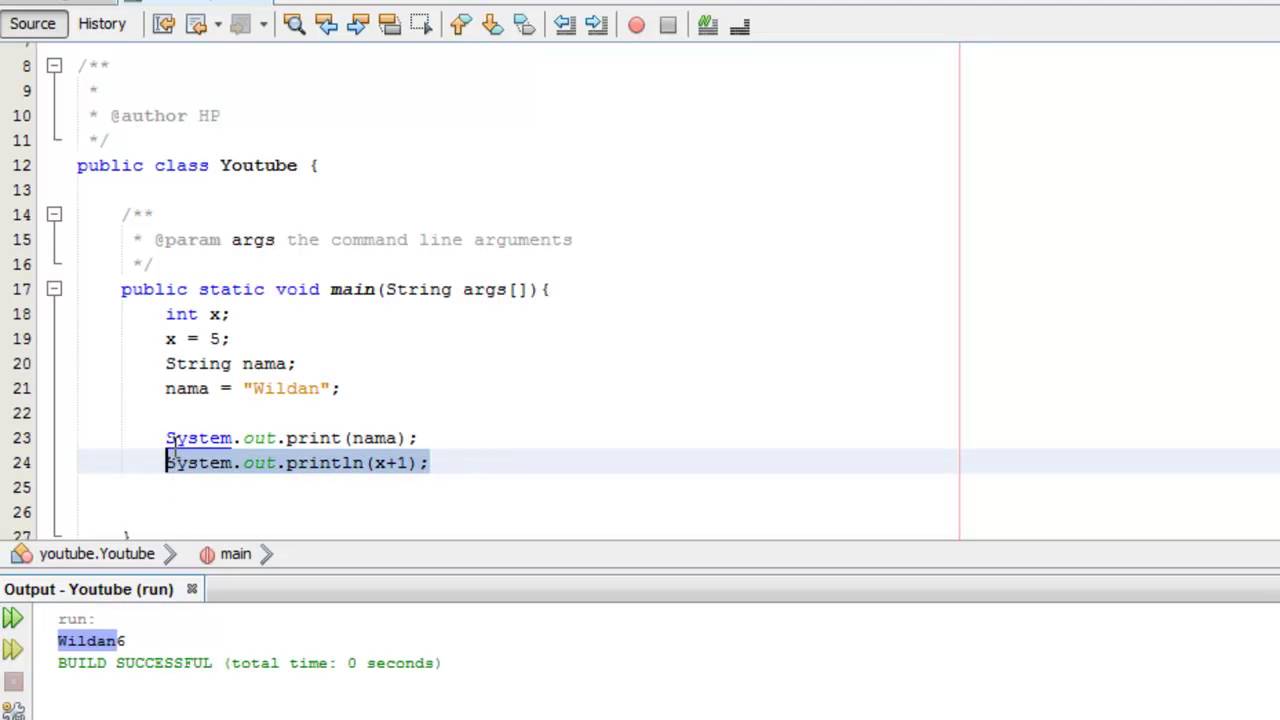Expand the chevron after youtube.Youtube breadcrumb
The height and width of the screenshot is (720, 1280).
[x=168, y=554]
